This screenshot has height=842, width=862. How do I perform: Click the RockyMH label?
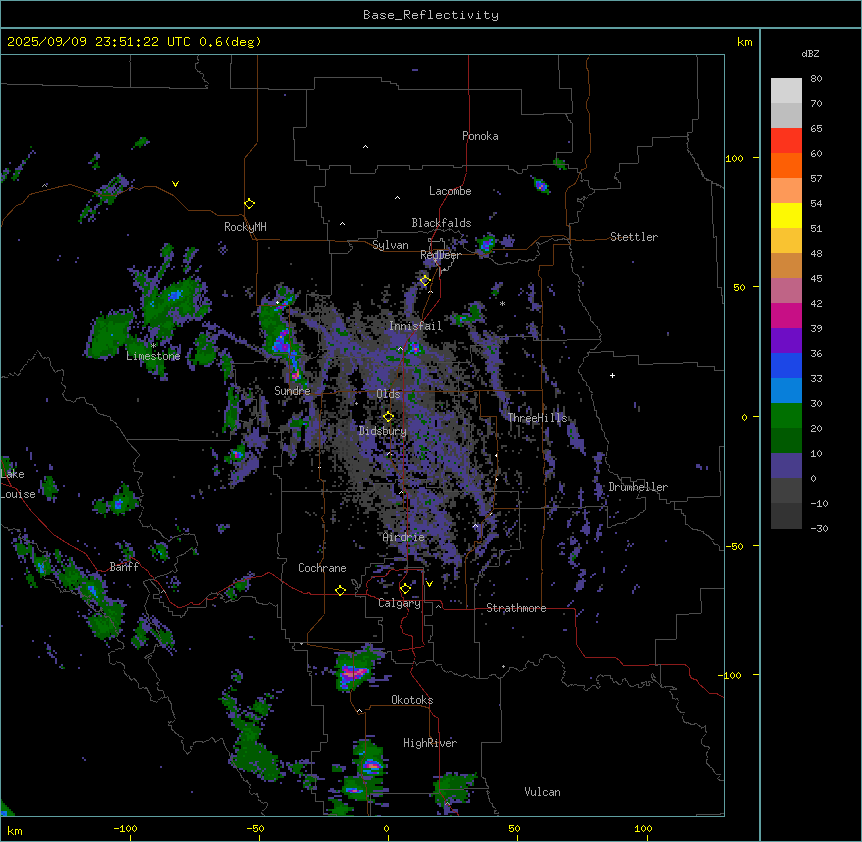(245, 227)
